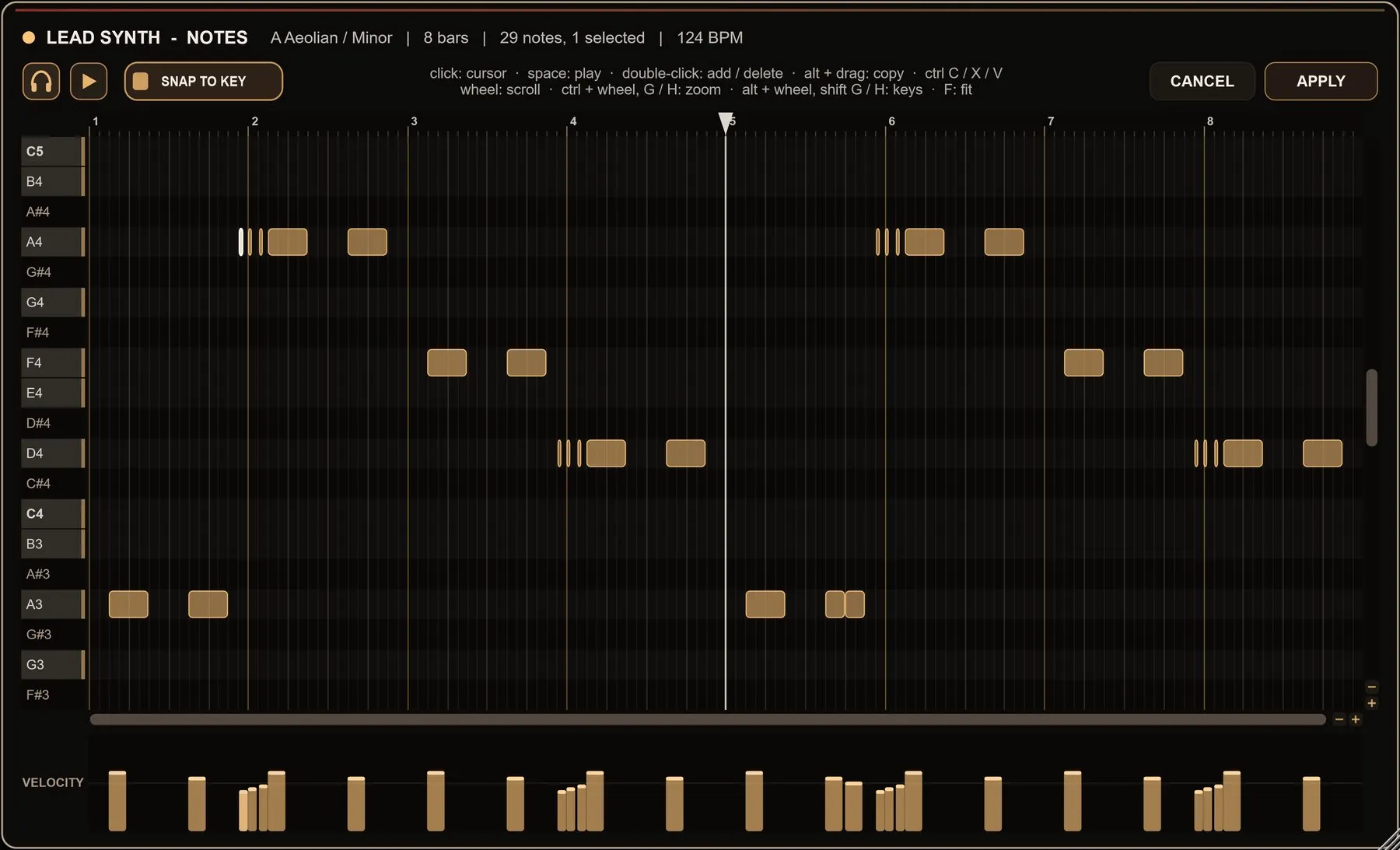Select the first F4 note in bar 3
Viewport: 1400px width, 850px height.
(x=447, y=362)
